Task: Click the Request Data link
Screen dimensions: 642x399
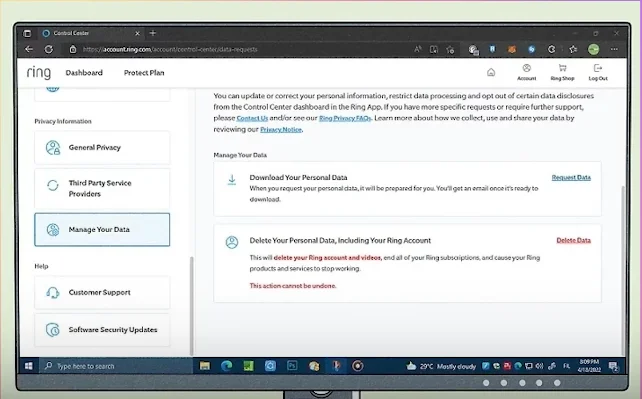Action: pyautogui.click(x=571, y=177)
